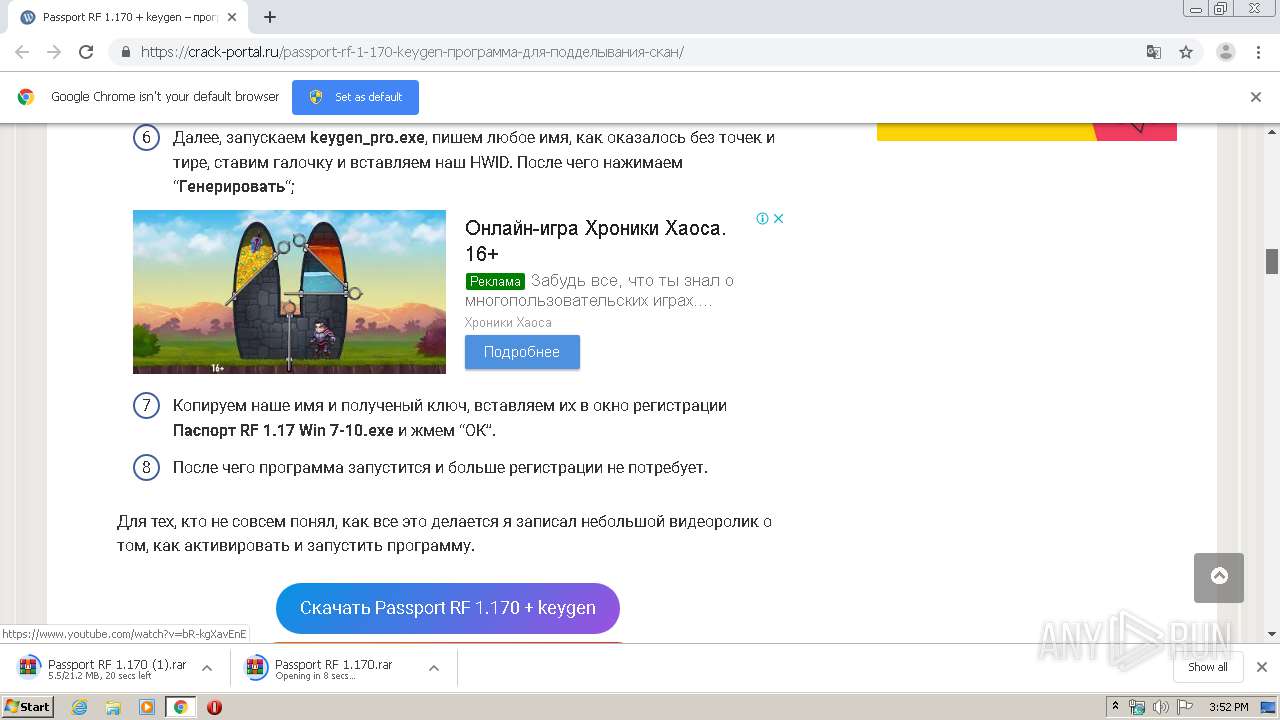Screen dimensions: 1280x720
Task: Click the game ad image thumbnail
Action: click(x=289, y=292)
